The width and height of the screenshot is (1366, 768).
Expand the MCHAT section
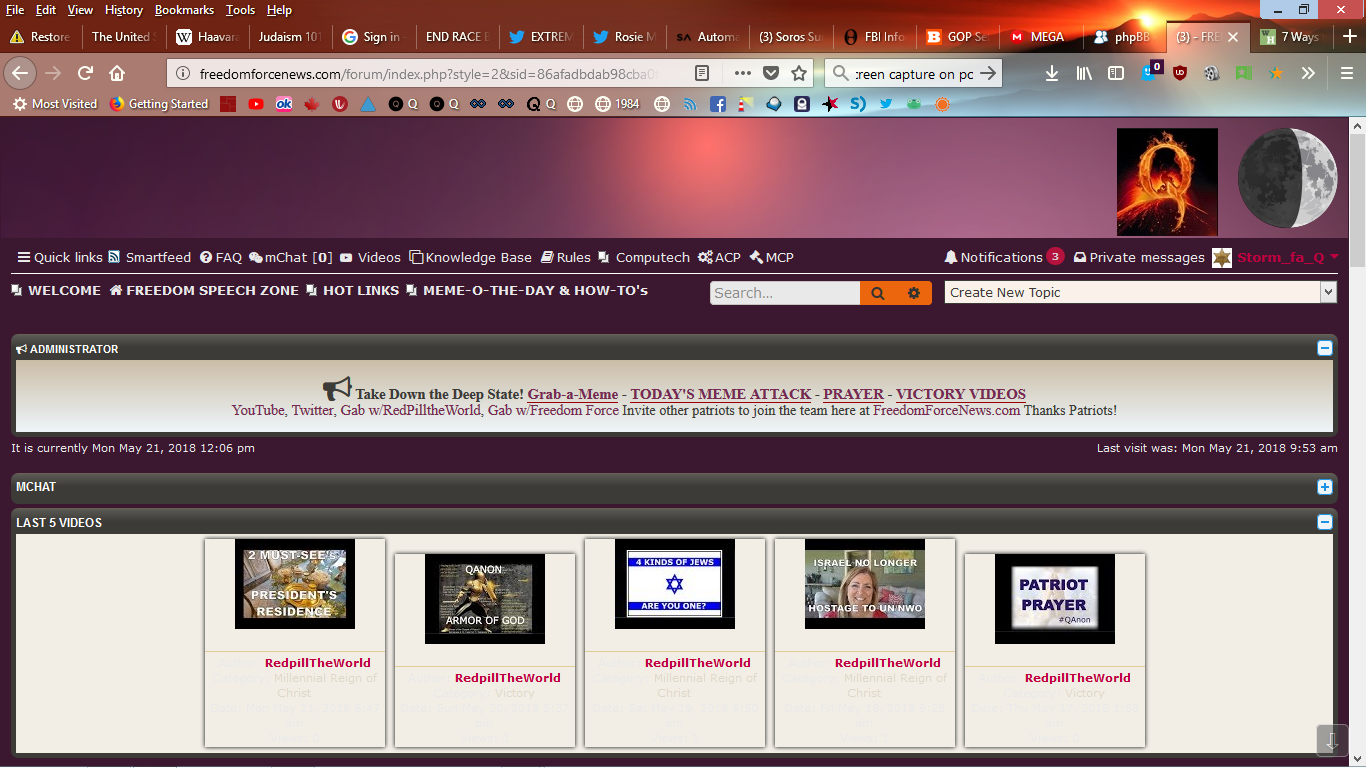(x=1324, y=487)
